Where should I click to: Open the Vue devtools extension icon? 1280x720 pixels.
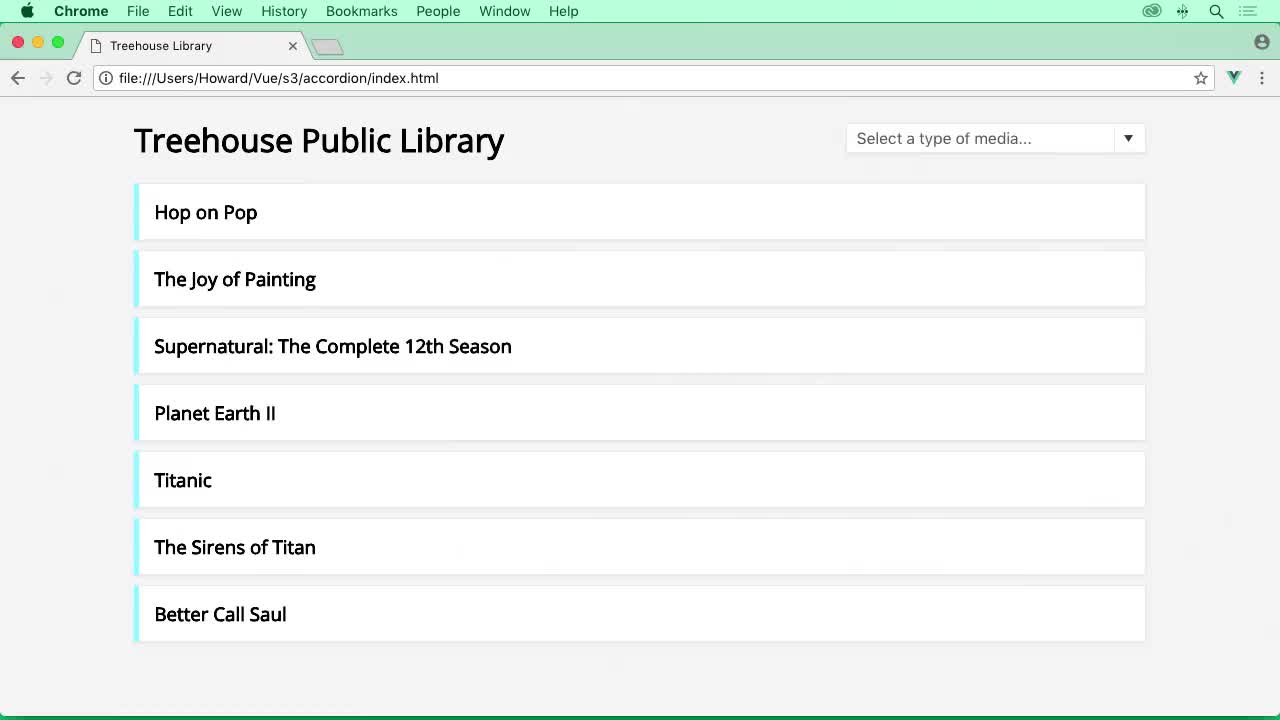1234,78
